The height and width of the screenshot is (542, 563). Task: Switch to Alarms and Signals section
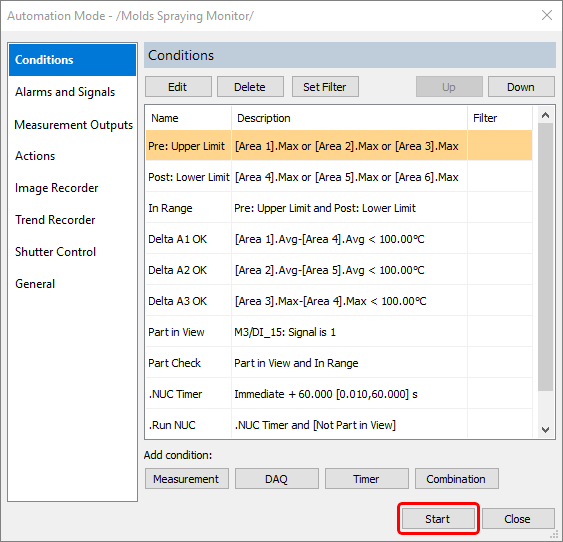coord(65,92)
